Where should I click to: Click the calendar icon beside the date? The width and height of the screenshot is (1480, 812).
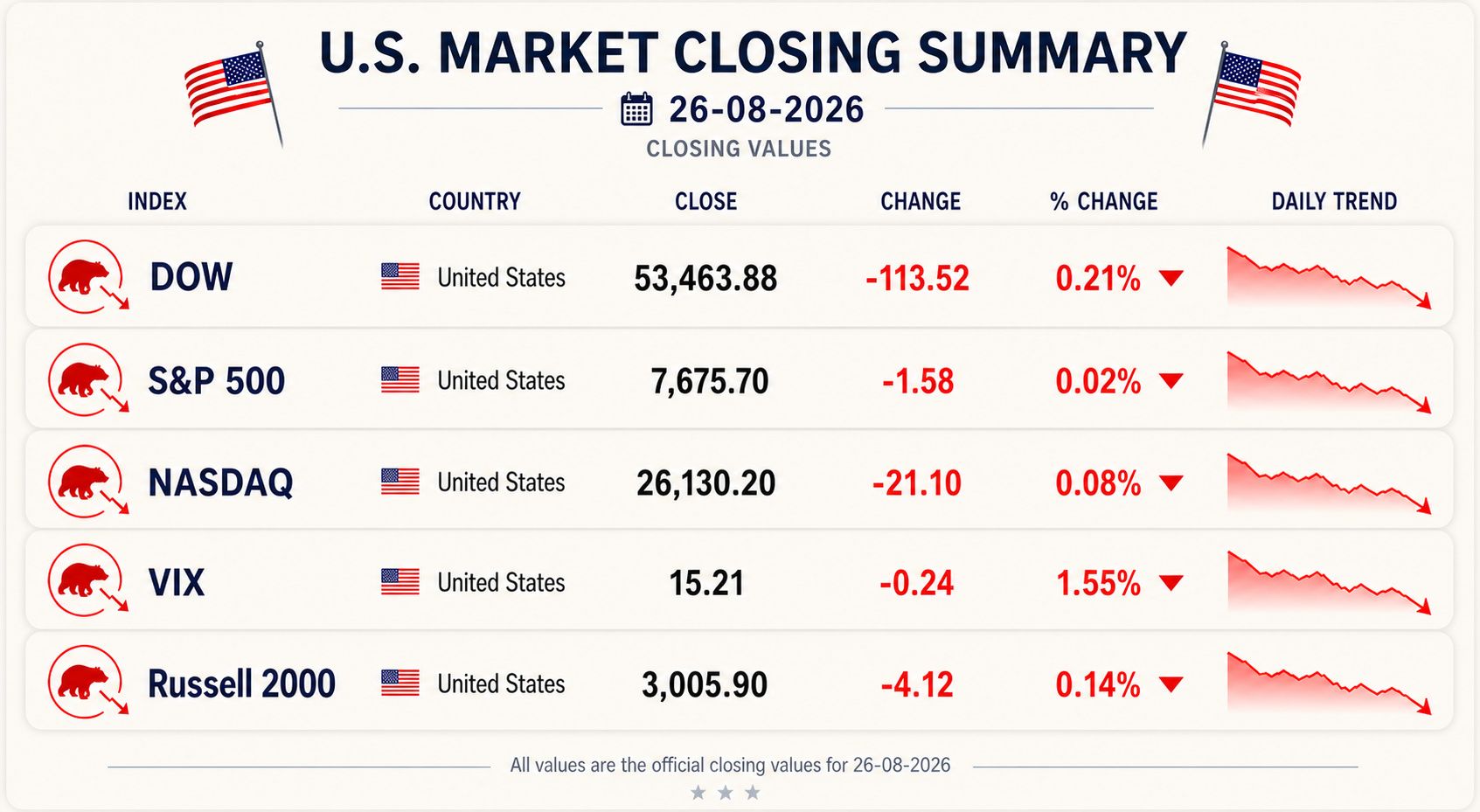(636, 109)
